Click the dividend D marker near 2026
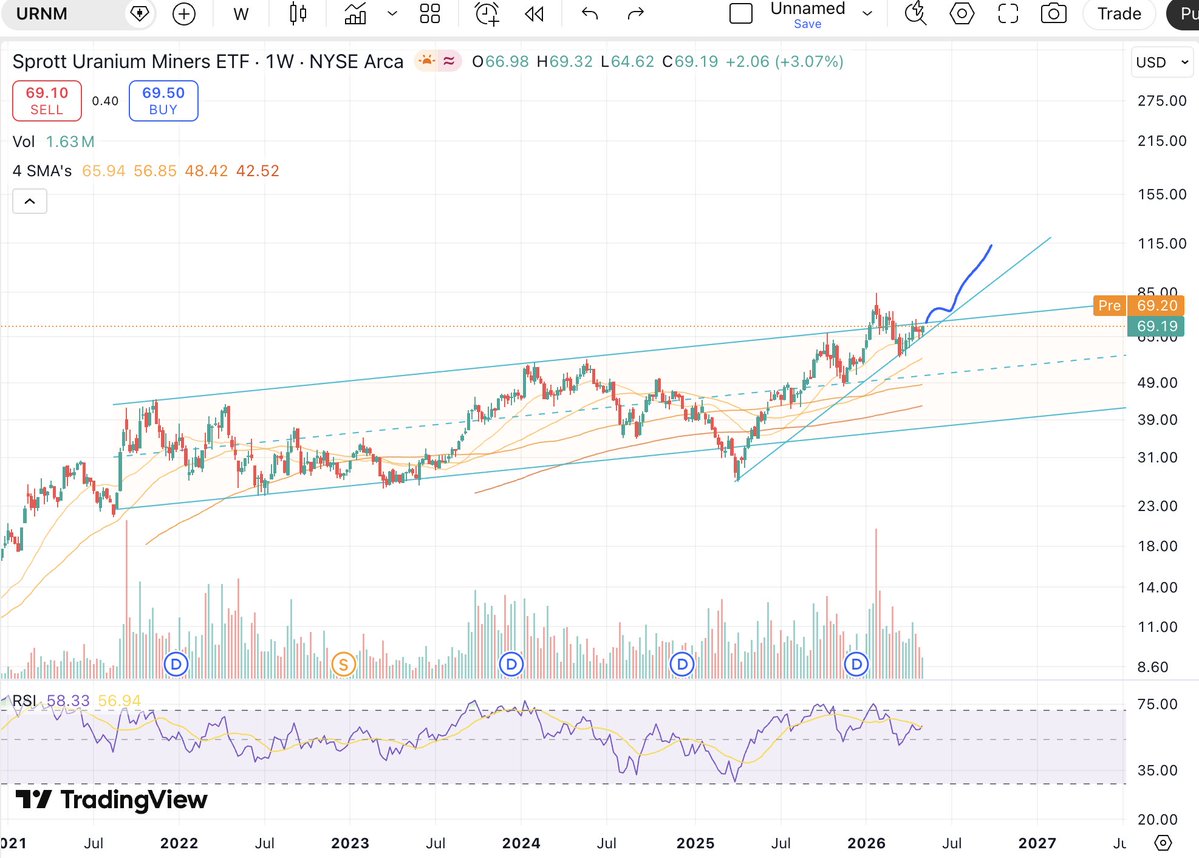The width and height of the screenshot is (1199, 858). [x=856, y=664]
